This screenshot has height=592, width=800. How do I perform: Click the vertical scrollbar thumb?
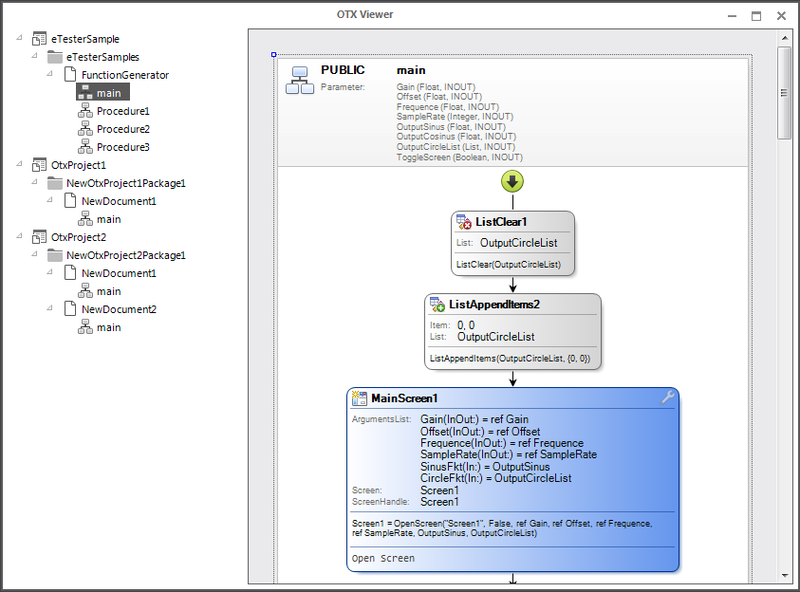tap(784, 92)
